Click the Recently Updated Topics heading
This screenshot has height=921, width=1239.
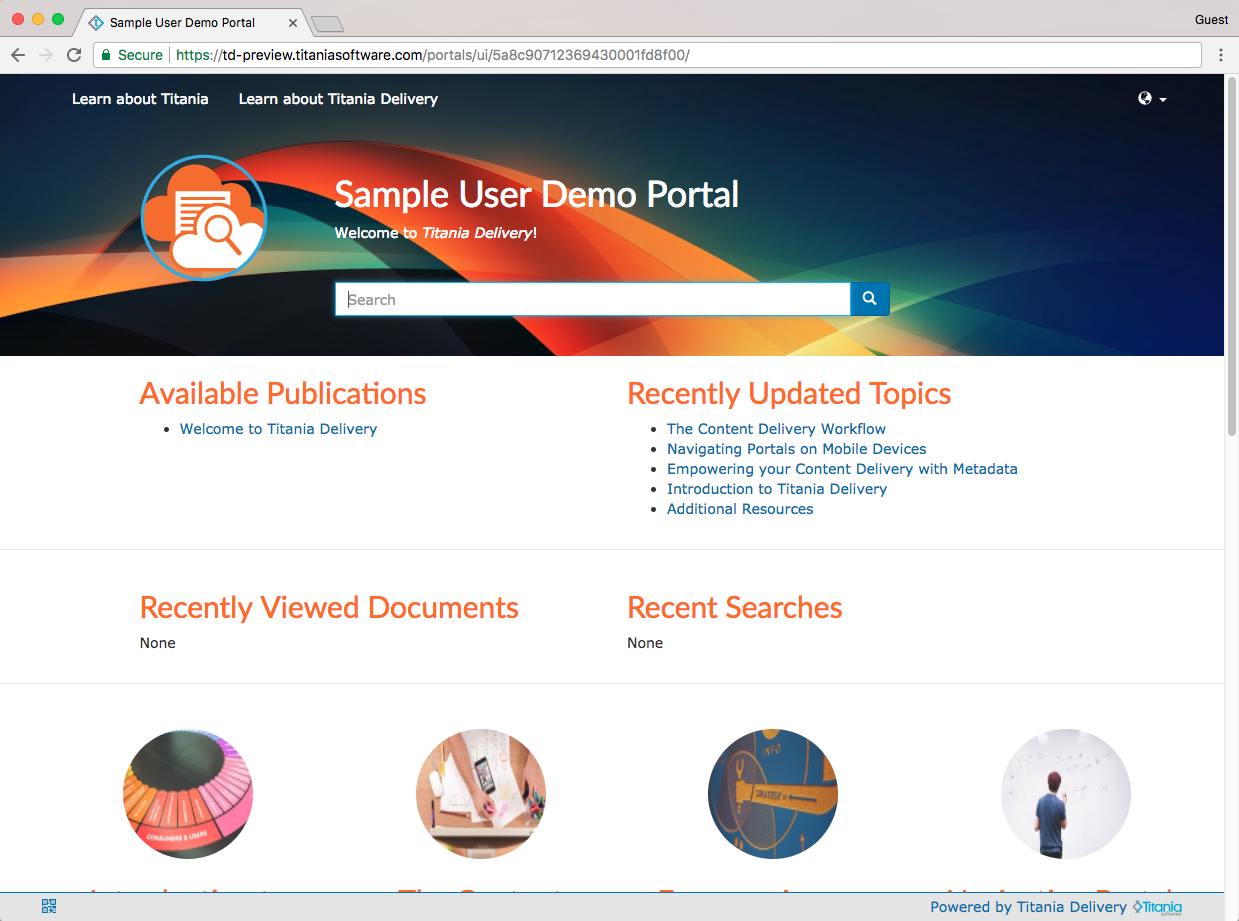click(x=789, y=393)
